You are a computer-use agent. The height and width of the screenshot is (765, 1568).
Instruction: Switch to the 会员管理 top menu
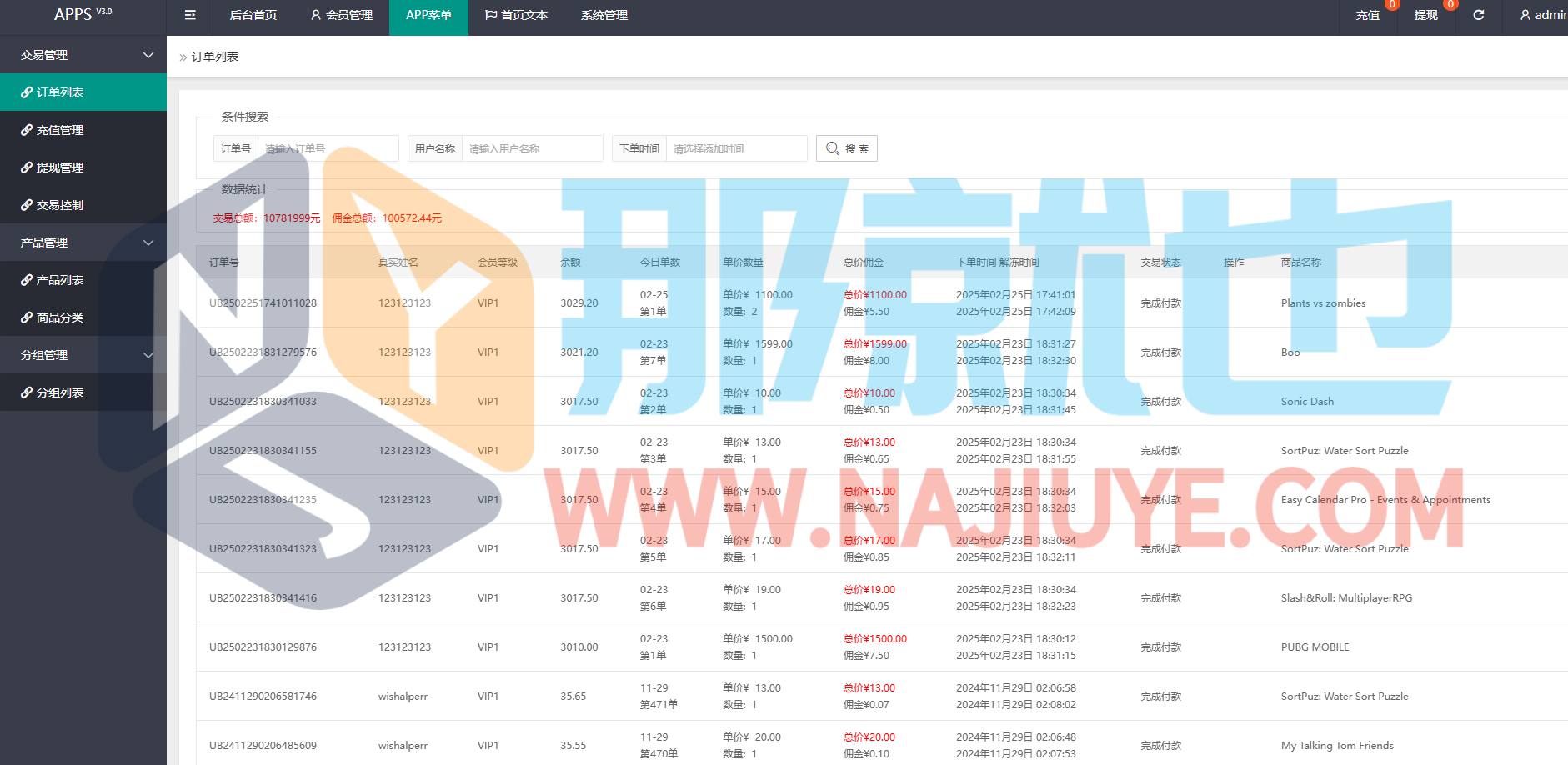(x=341, y=15)
